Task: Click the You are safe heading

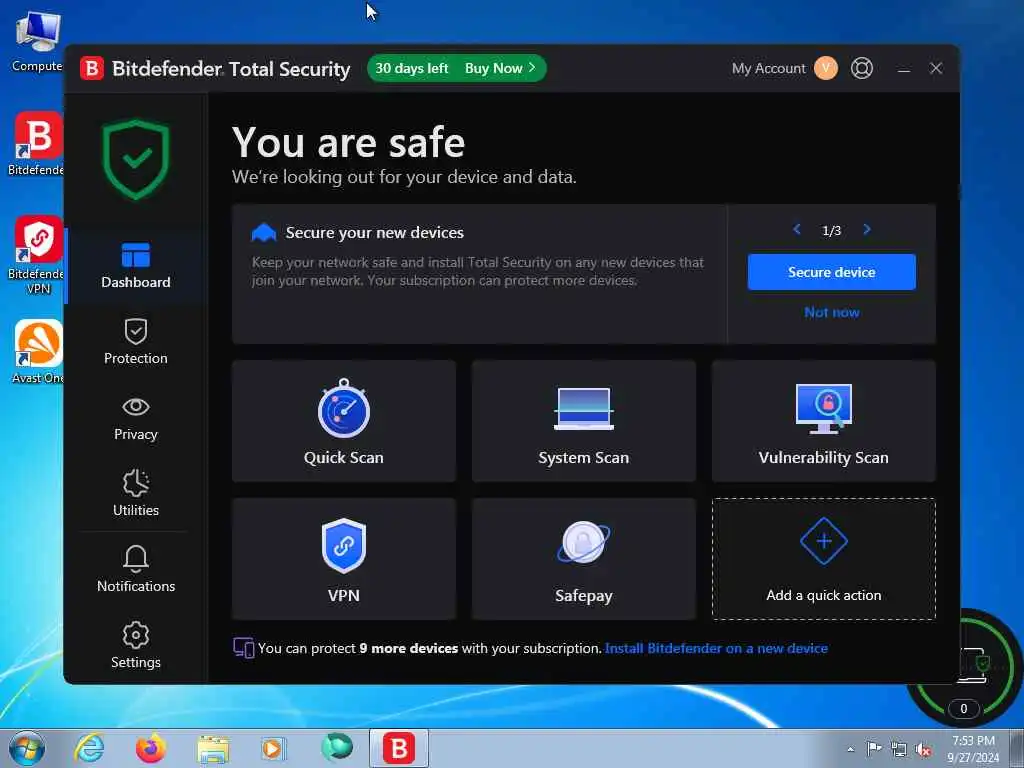Action: click(x=348, y=142)
